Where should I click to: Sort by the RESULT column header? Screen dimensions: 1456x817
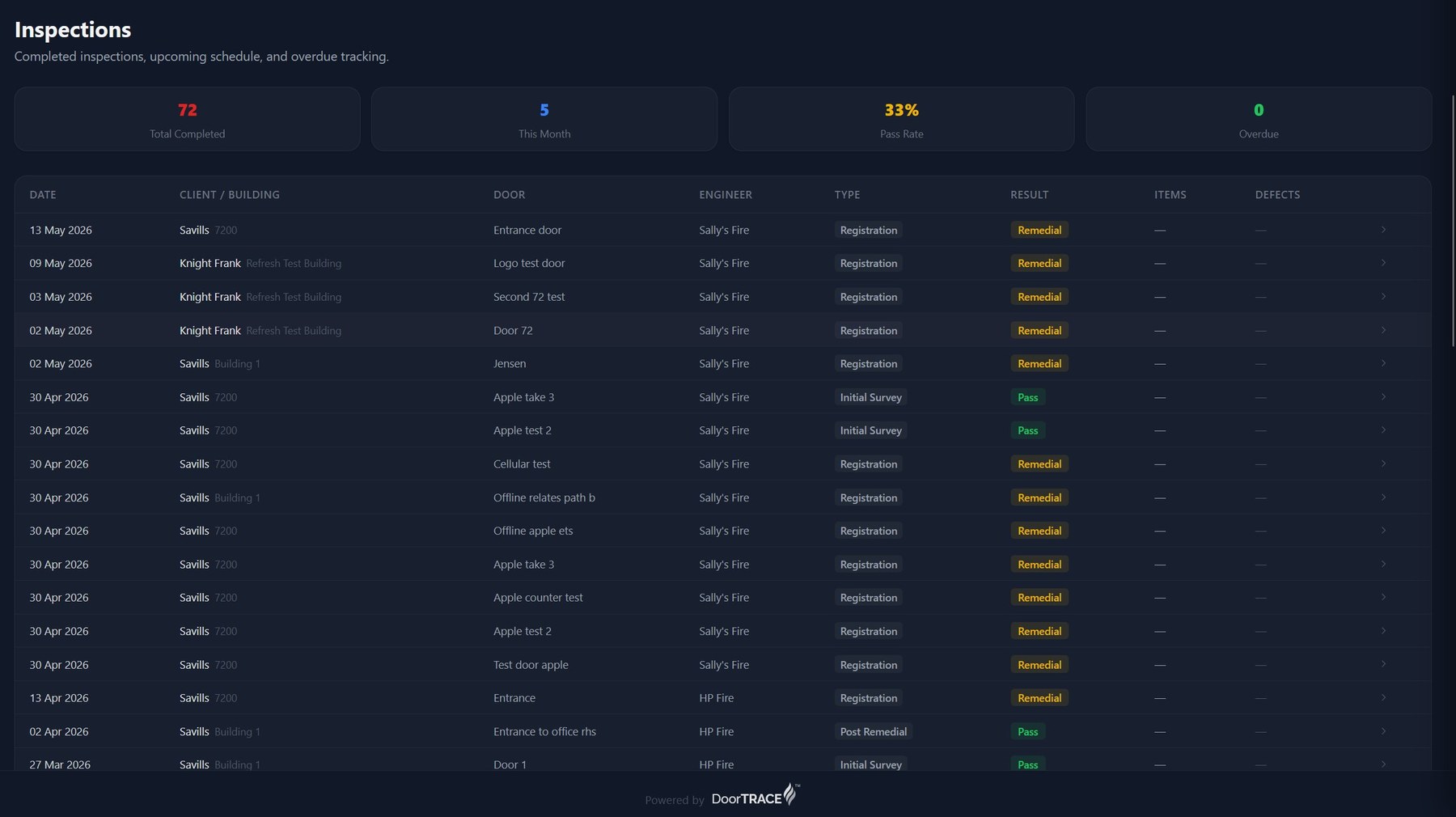pos(1029,195)
